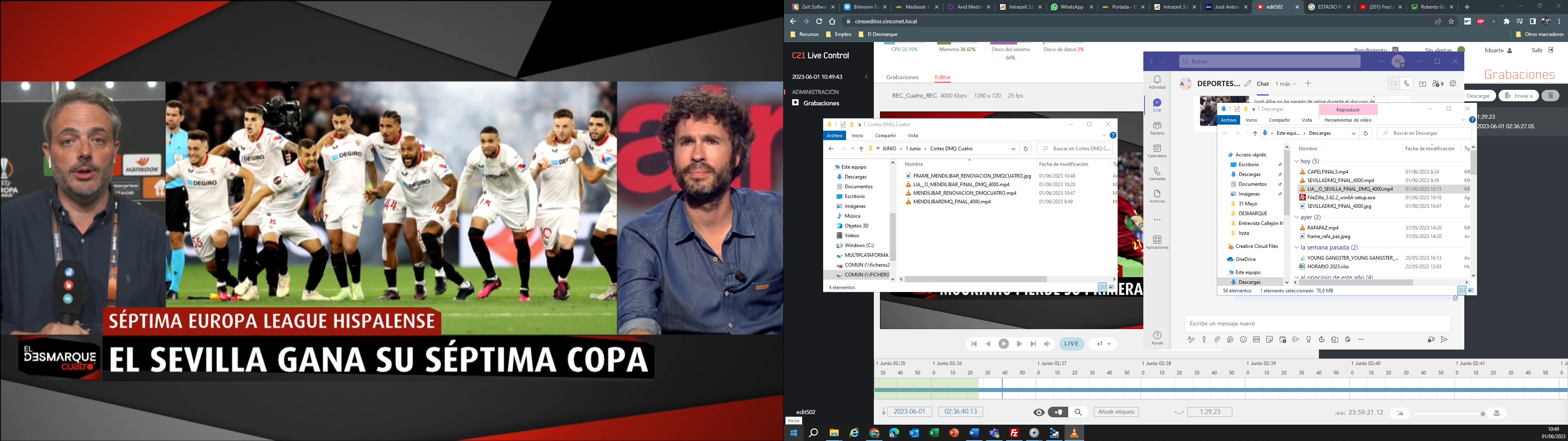Image resolution: width=1568 pixels, height=441 pixels.
Task: Click the paperclip attach icon in Teams
Action: pos(1217,339)
